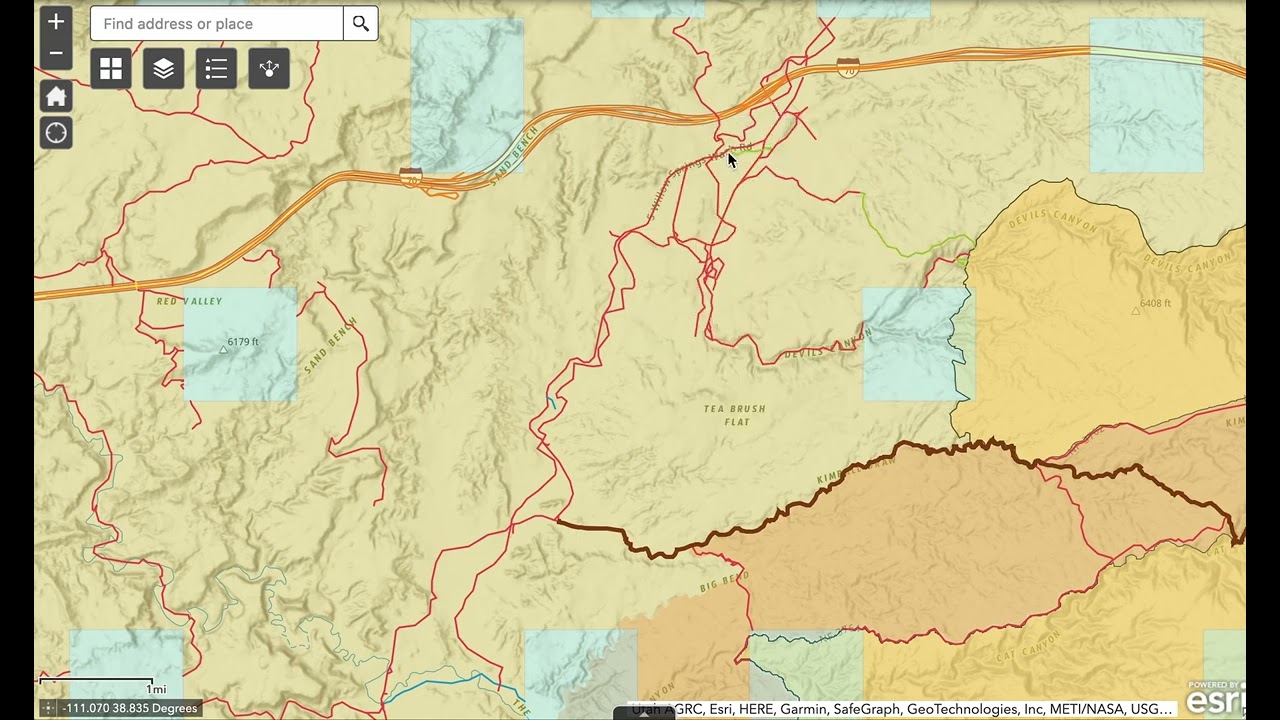Viewport: 1280px width, 720px height.
Task: Click the I-70 shield near Sand Bench
Action: (x=411, y=177)
